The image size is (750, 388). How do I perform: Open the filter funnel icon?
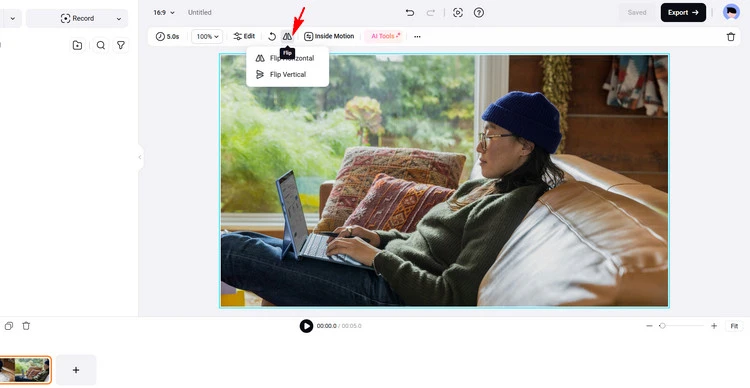tap(121, 45)
